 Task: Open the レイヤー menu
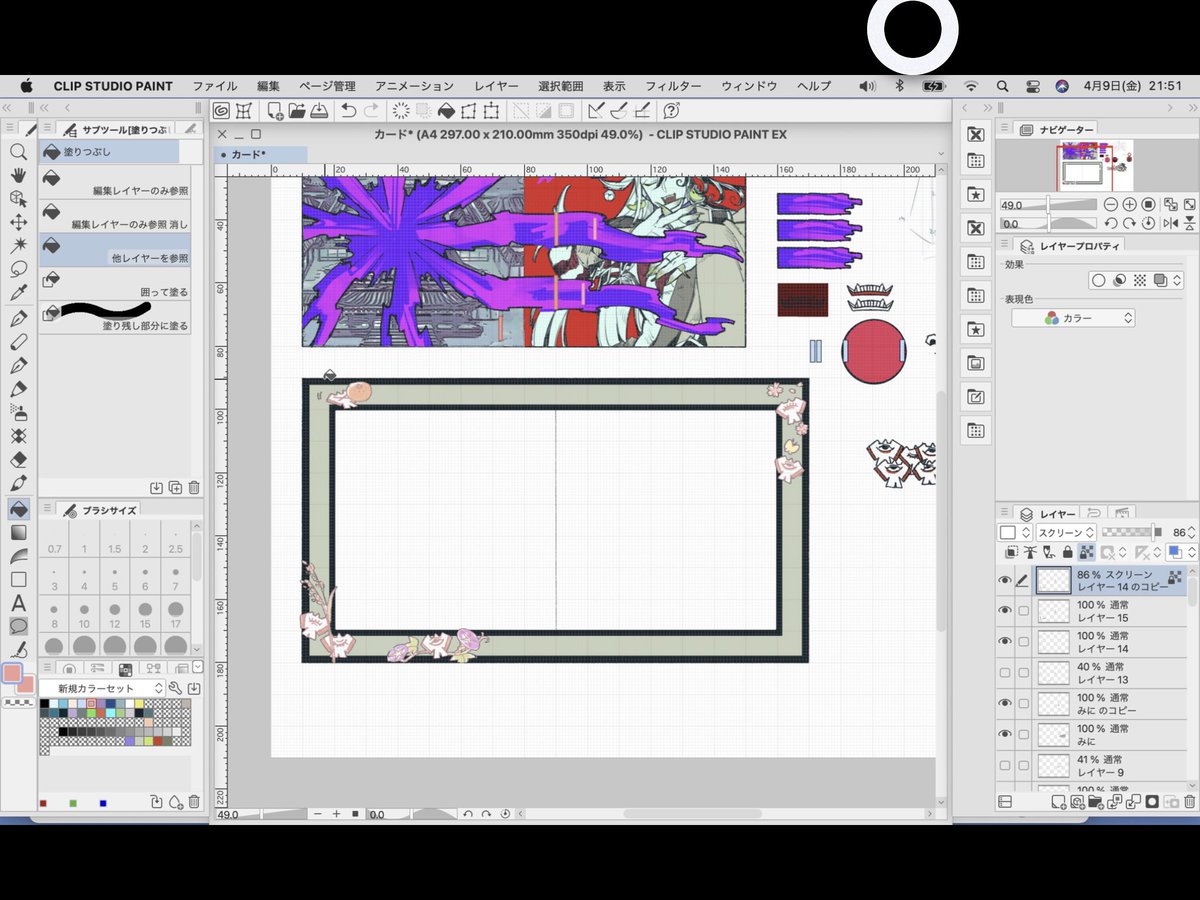click(496, 86)
